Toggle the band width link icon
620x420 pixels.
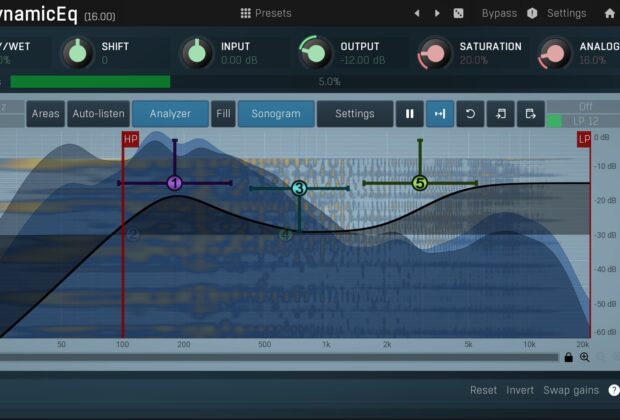click(440, 114)
